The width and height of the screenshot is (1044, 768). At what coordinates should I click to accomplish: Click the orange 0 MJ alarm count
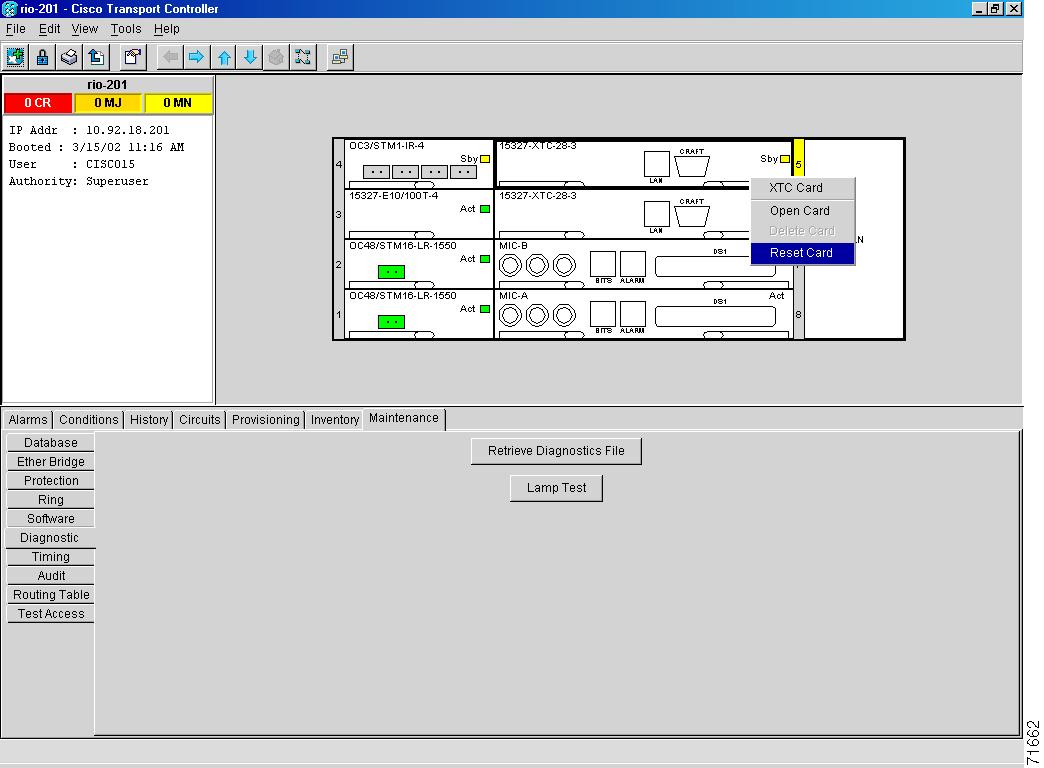tap(108, 103)
